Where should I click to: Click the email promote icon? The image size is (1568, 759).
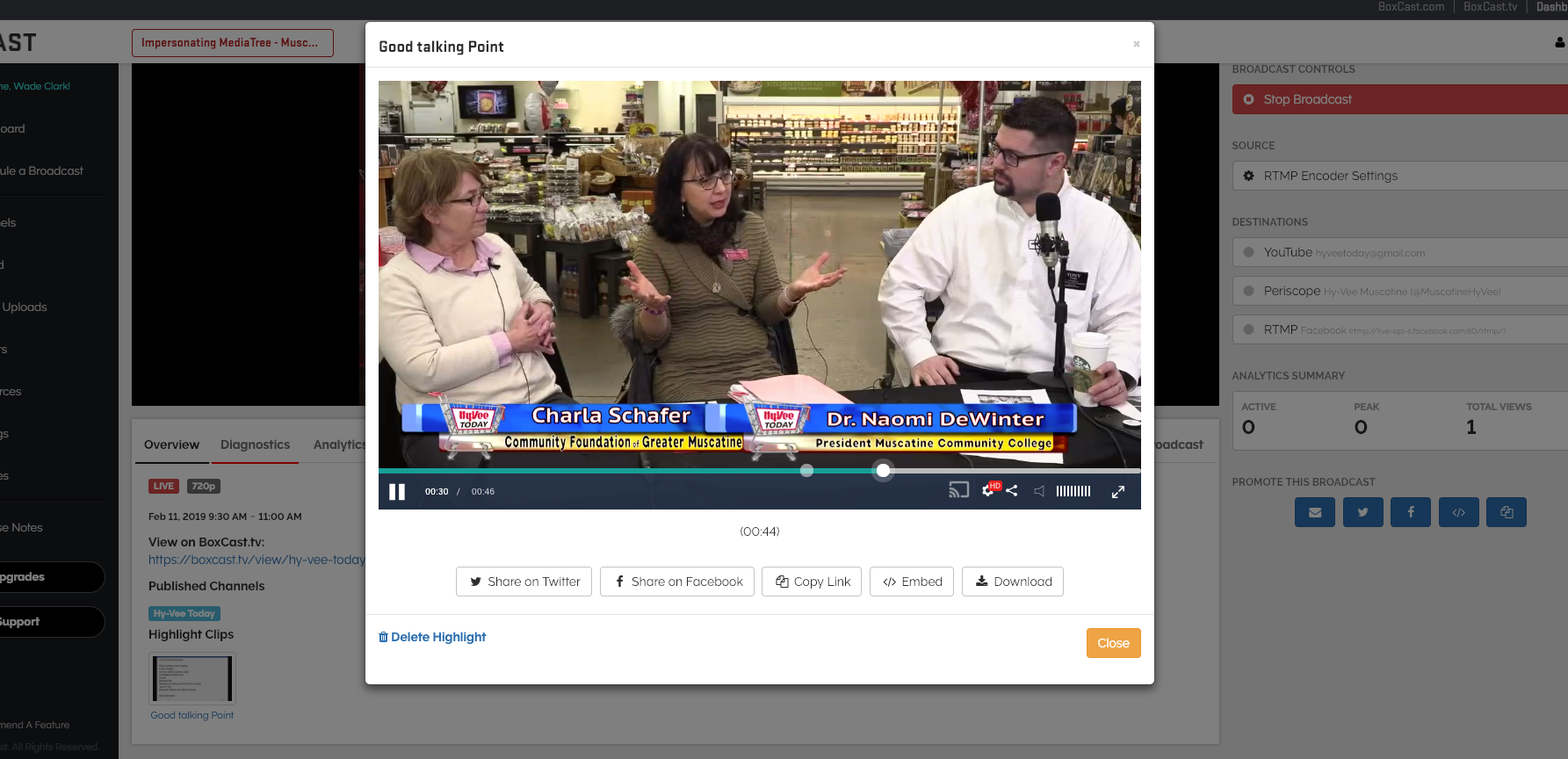(1314, 512)
